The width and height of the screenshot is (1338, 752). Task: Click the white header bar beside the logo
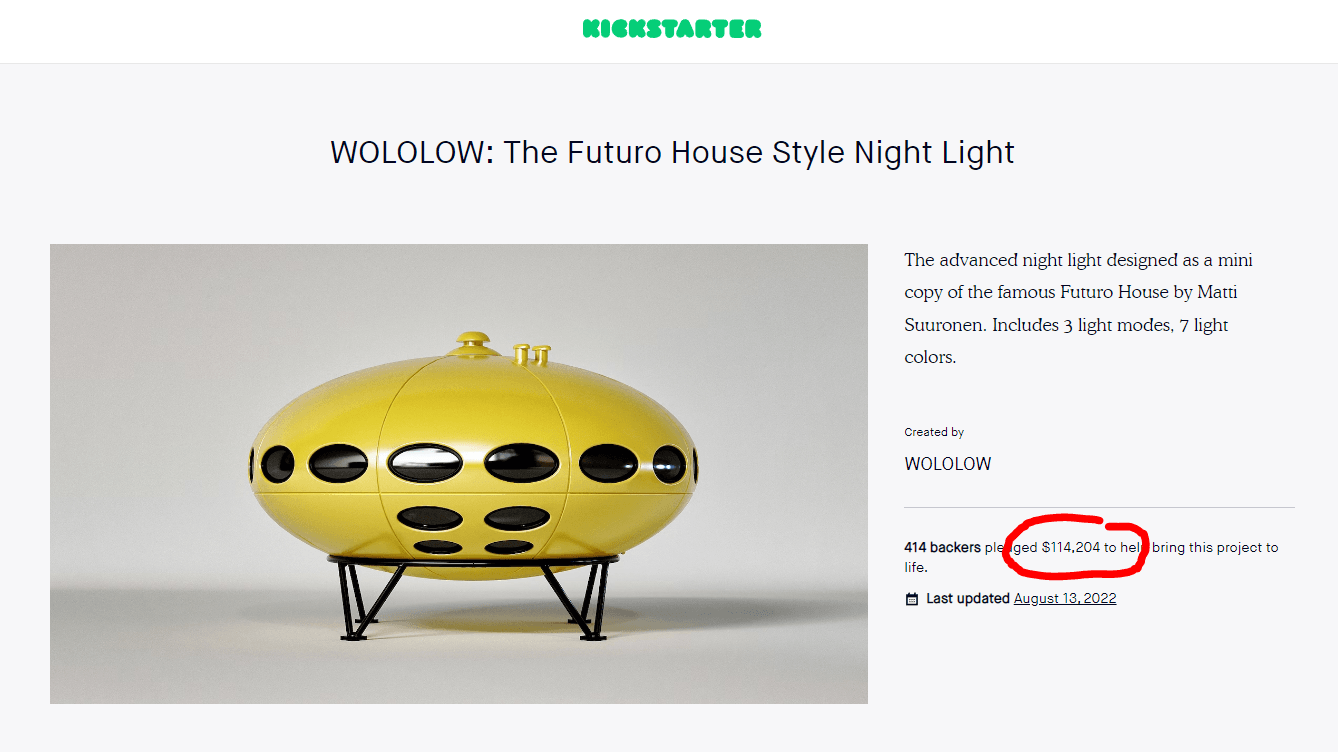[x=300, y=30]
